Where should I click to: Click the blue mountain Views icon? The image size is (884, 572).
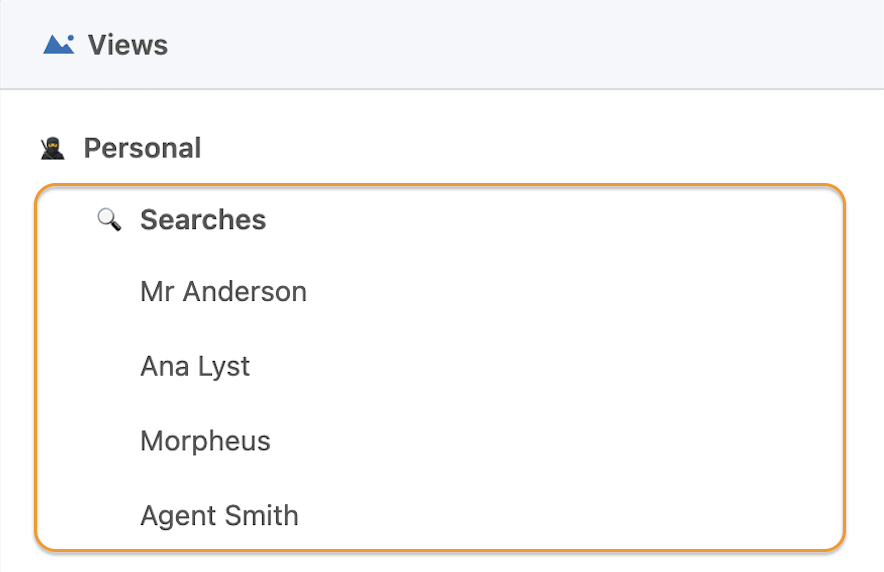tap(59, 45)
